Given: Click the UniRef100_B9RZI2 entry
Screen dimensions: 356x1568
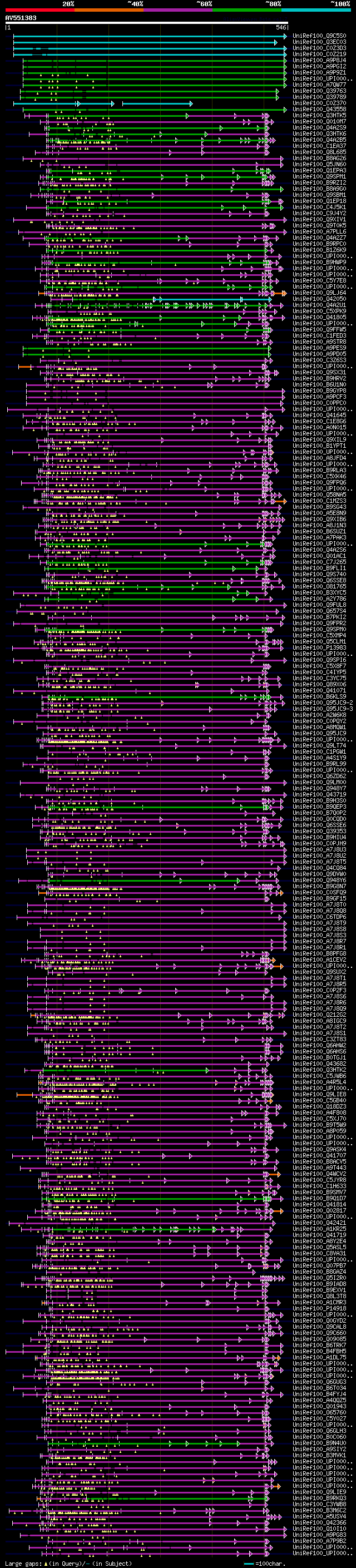Looking at the screenshot, I should coord(319,182).
